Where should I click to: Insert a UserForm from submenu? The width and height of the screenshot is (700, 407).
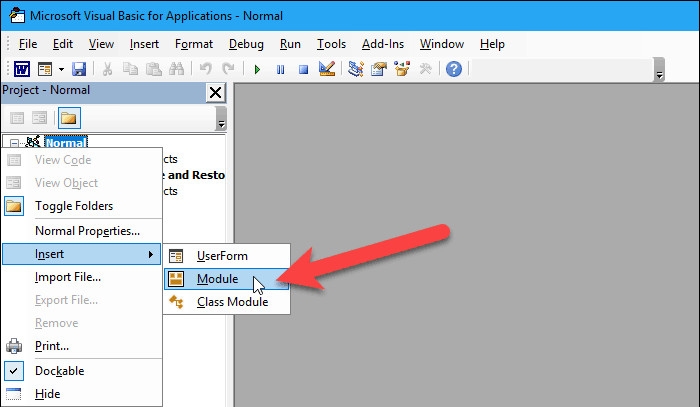(227, 256)
